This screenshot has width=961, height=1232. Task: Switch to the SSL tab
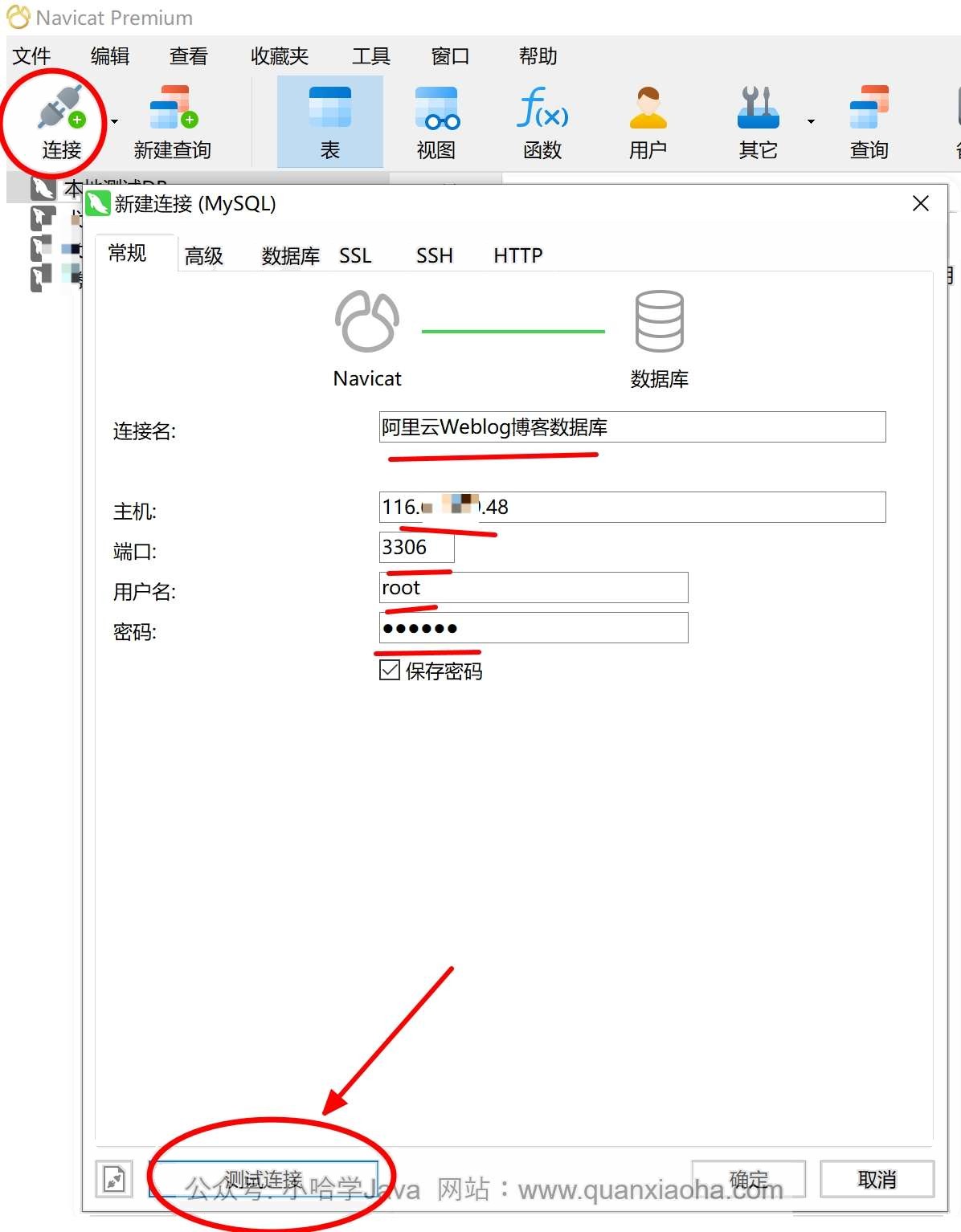pos(355,255)
